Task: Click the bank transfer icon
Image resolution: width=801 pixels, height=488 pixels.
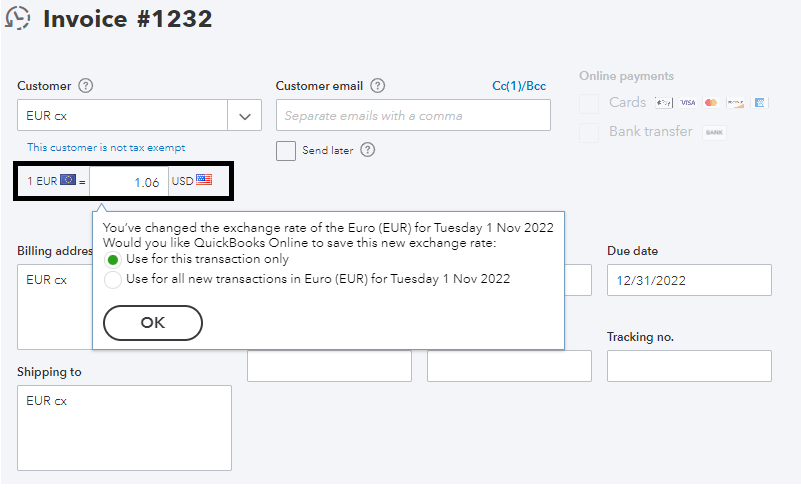Action: (x=714, y=132)
